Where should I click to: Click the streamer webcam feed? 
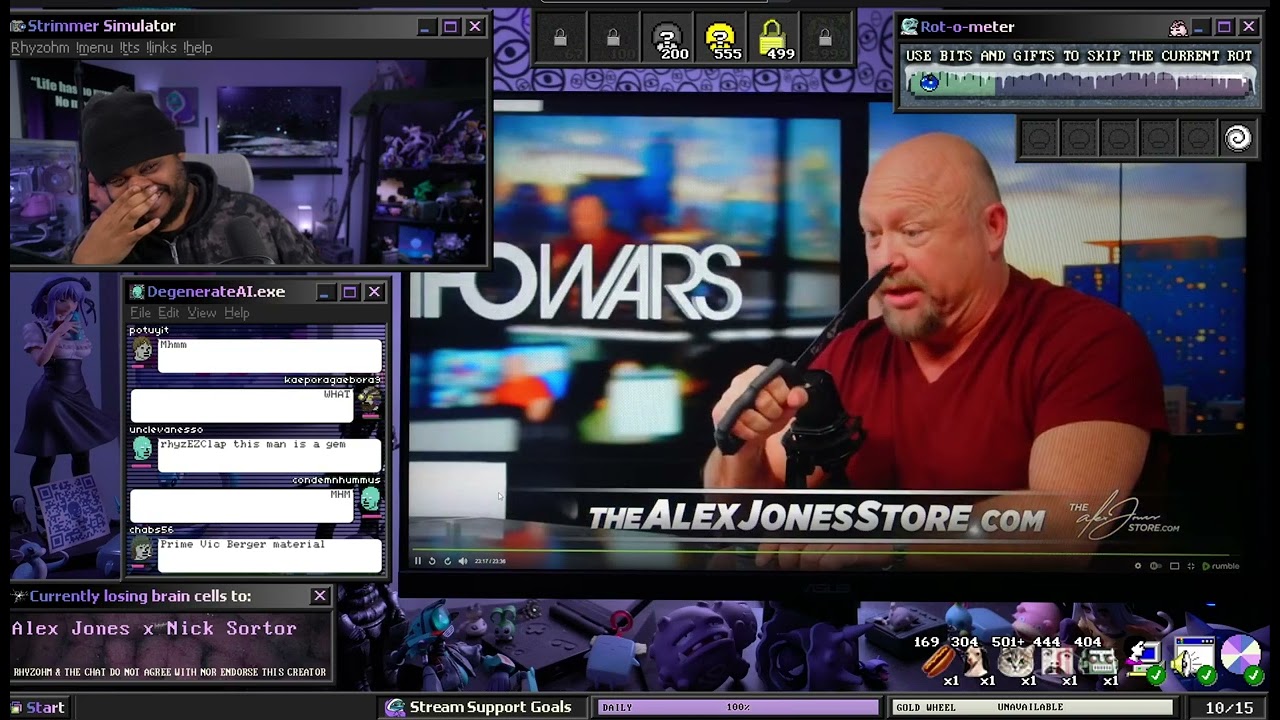[x=248, y=162]
